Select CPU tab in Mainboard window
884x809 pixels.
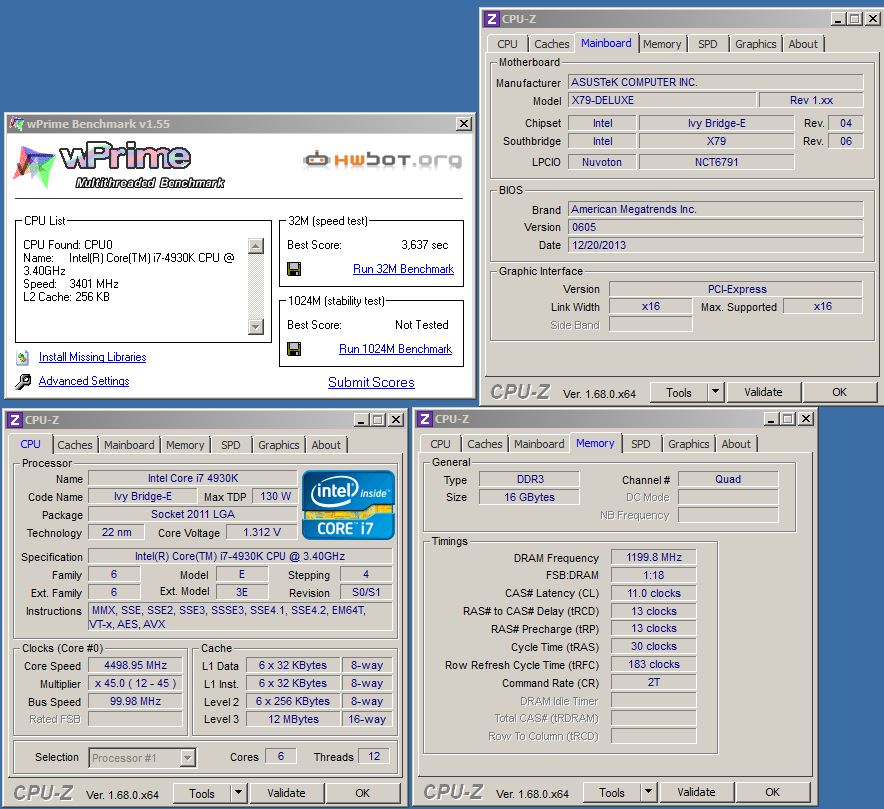[x=507, y=44]
